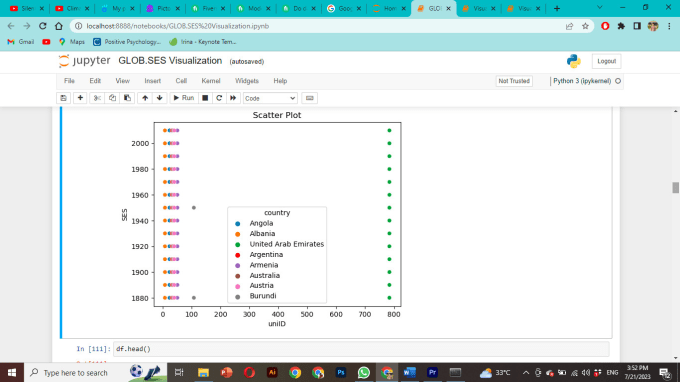Open the cell type Code dropdown
The image size is (680, 382).
[270, 98]
